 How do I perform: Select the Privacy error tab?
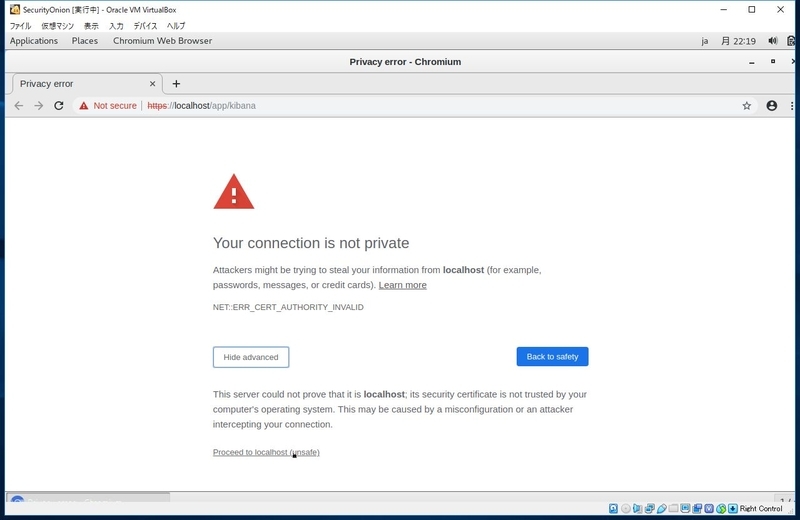coord(87,84)
